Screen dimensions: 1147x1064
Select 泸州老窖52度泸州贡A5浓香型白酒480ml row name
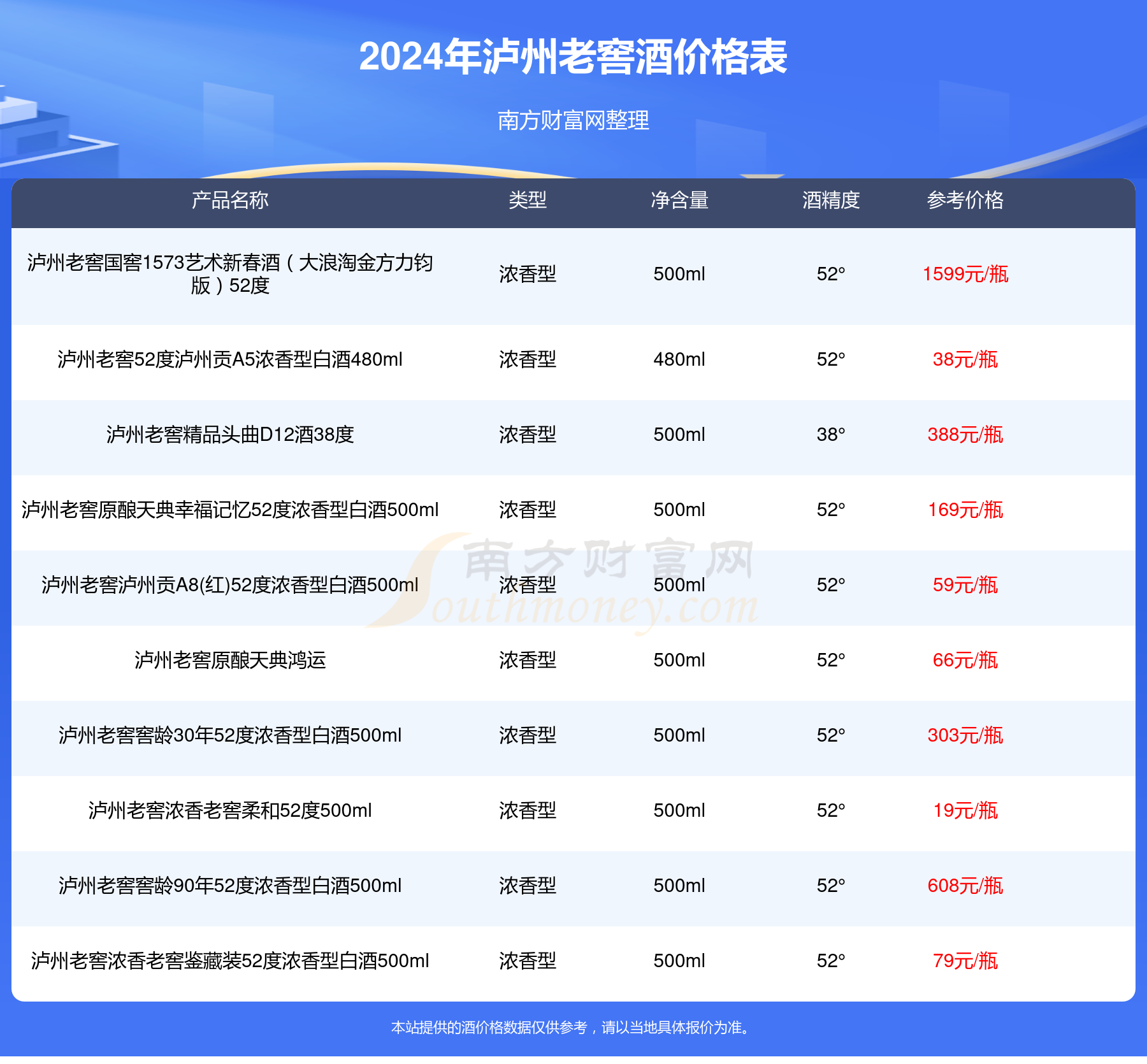[230, 359]
